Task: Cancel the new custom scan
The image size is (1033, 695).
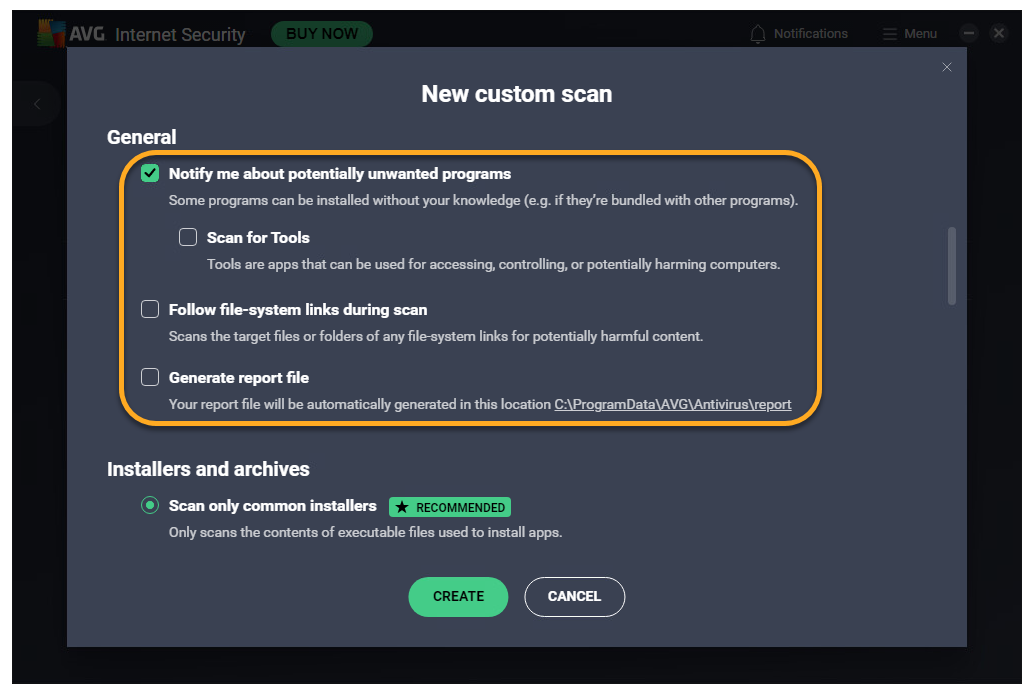Action: (574, 596)
